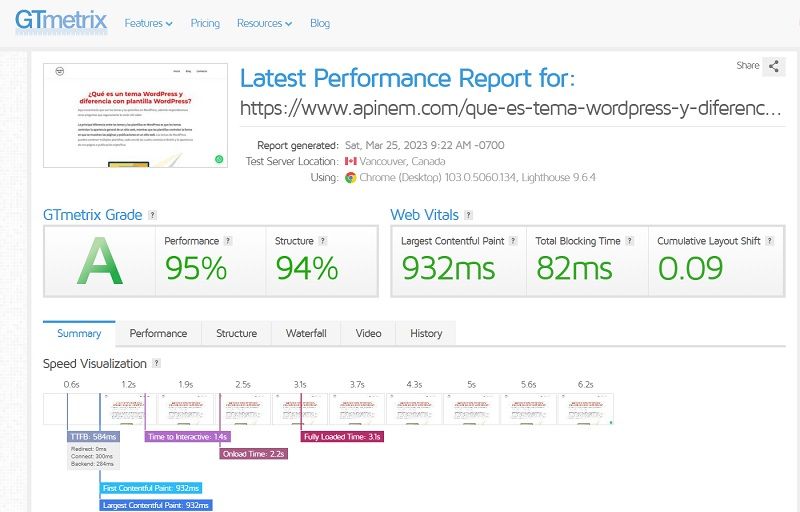This screenshot has width=800, height=512.
Task: Click the tested apinem.com URL
Action: [x=510, y=108]
